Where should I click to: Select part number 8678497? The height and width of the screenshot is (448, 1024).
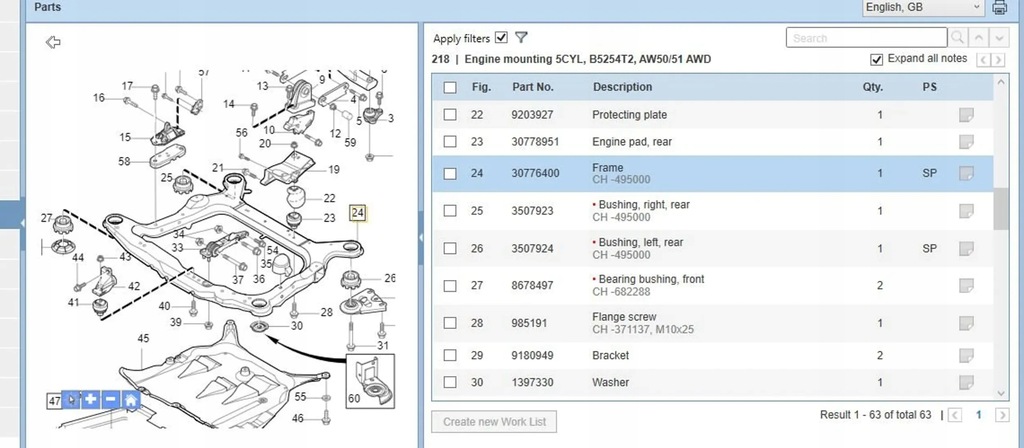tap(532, 285)
